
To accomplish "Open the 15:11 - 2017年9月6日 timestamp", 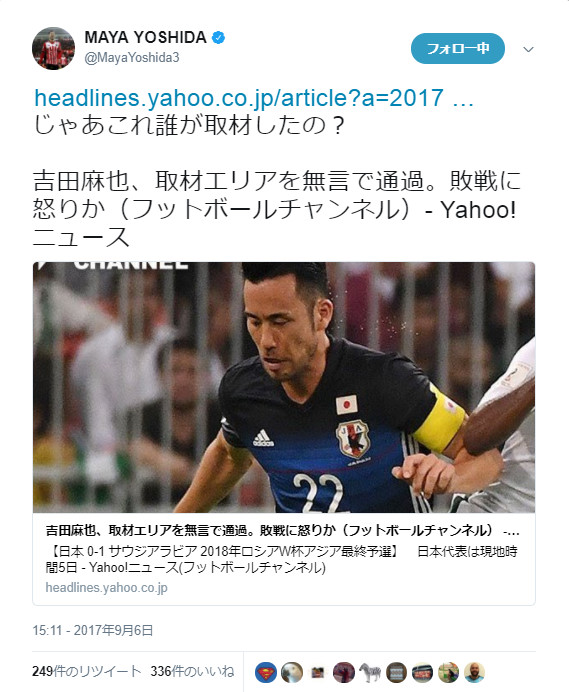I will (x=93, y=630).
